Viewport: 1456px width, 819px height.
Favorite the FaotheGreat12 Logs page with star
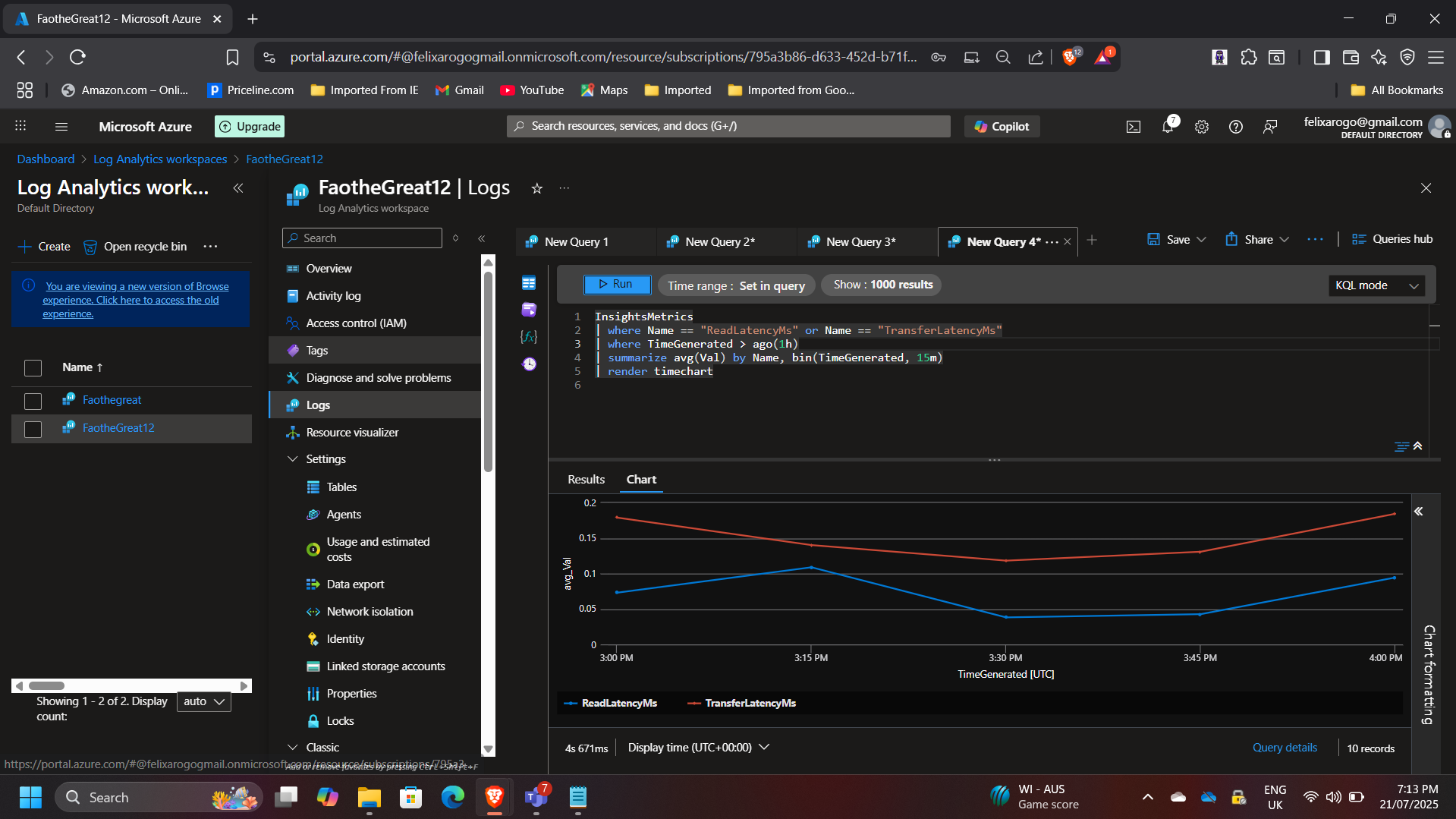coord(536,188)
